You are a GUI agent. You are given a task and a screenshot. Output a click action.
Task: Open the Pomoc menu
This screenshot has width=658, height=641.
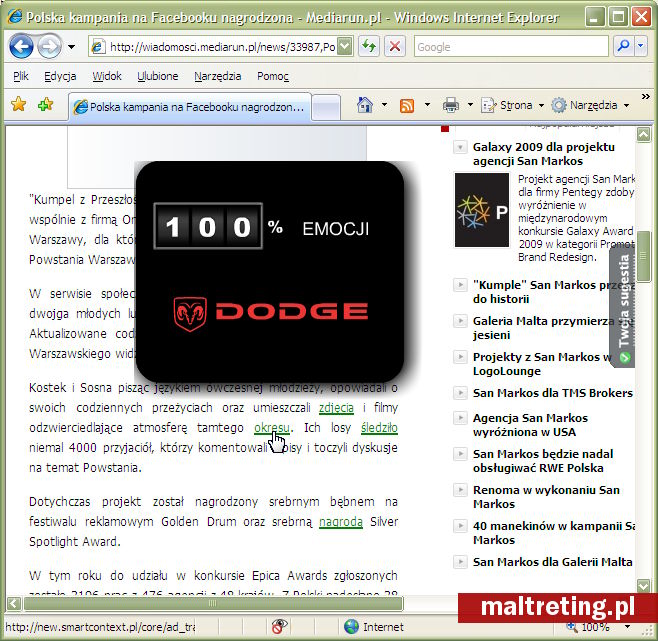[x=273, y=76]
